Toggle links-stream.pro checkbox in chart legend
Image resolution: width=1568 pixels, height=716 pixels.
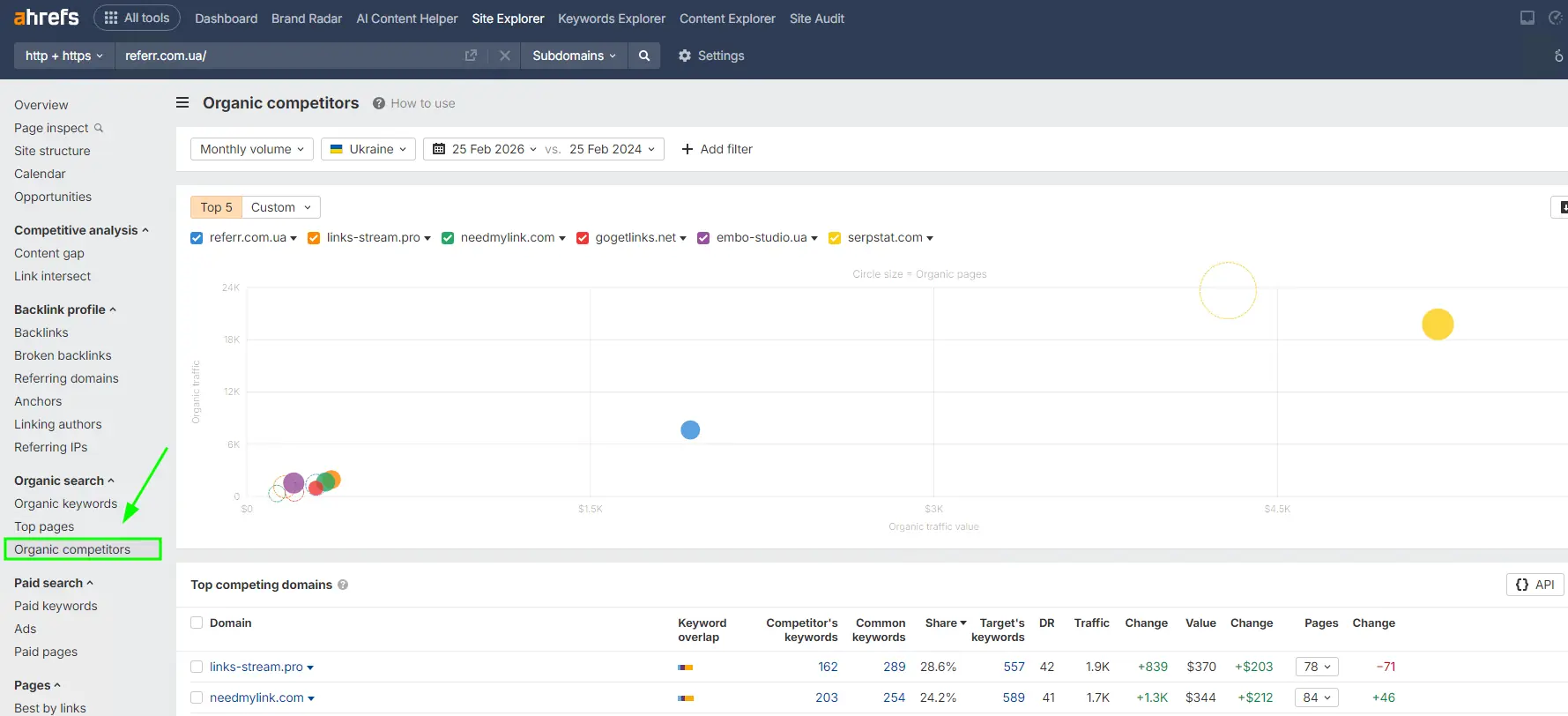pos(314,238)
